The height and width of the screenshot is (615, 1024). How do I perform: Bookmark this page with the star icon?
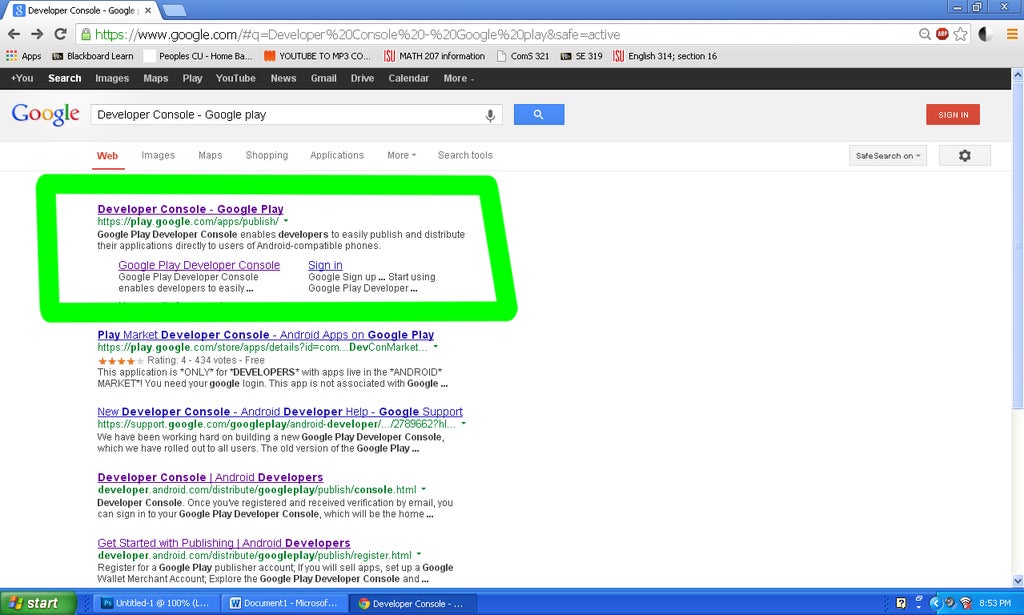(x=960, y=34)
